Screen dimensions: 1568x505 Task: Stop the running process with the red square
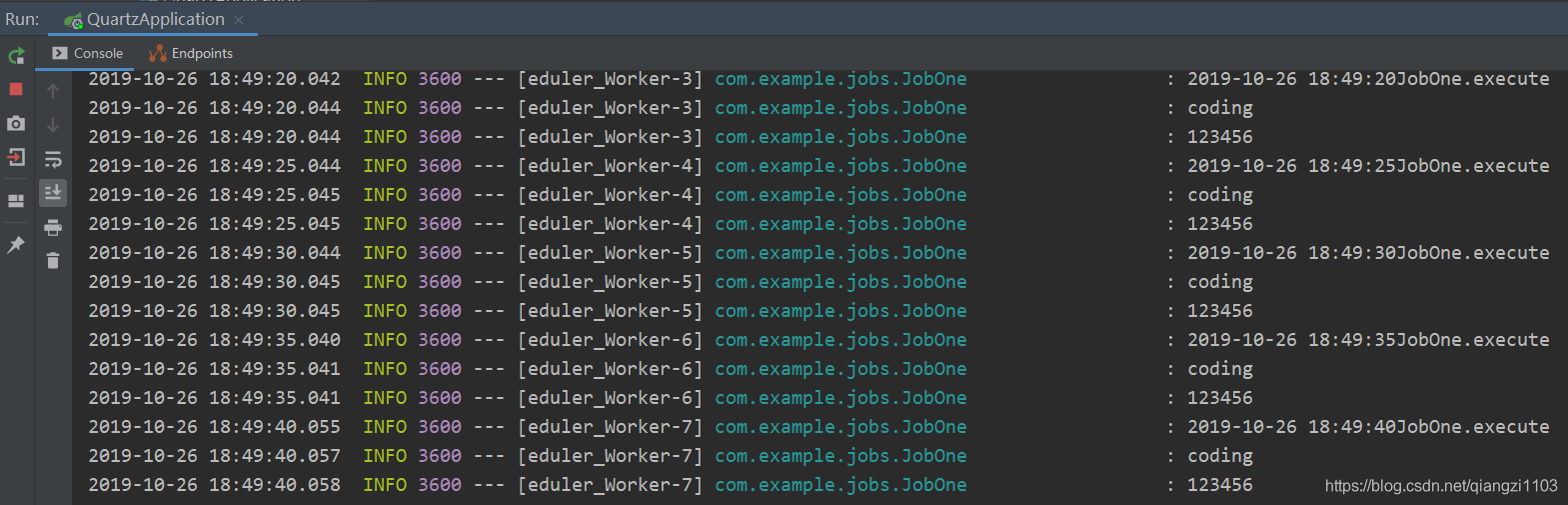tap(16, 89)
